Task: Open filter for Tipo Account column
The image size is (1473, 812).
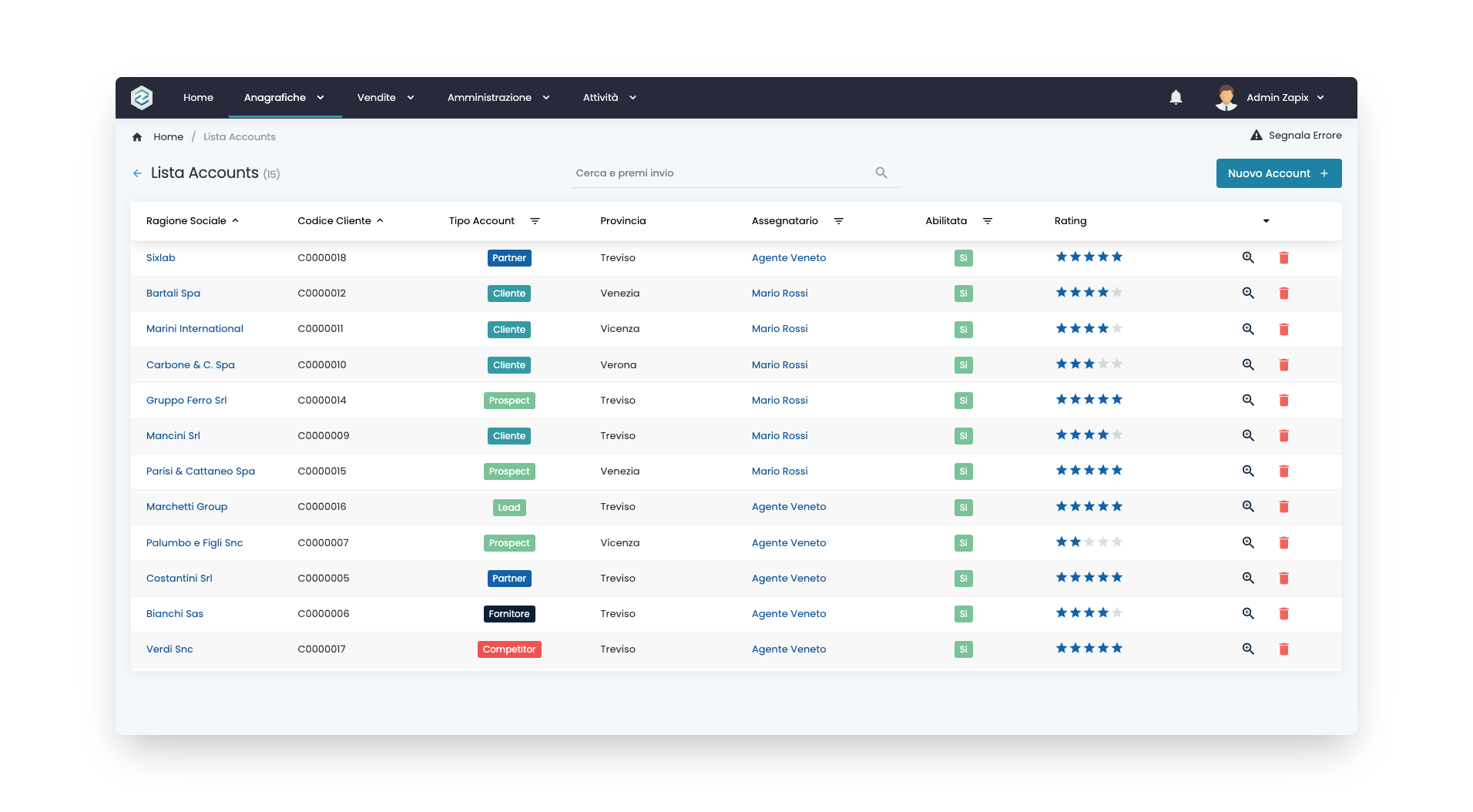Action: pos(535,221)
